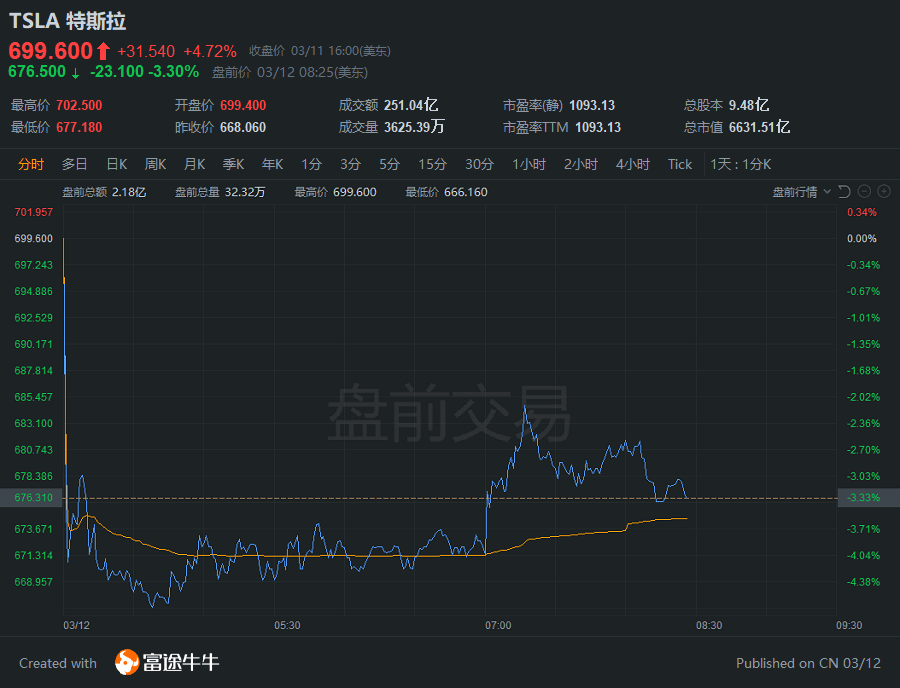The image size is (900, 688).
Task: Switch to 日K chart tab
Action: (116, 164)
